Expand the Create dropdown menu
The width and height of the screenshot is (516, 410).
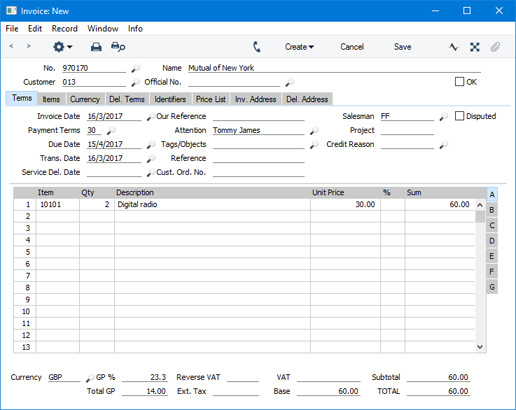pos(299,47)
